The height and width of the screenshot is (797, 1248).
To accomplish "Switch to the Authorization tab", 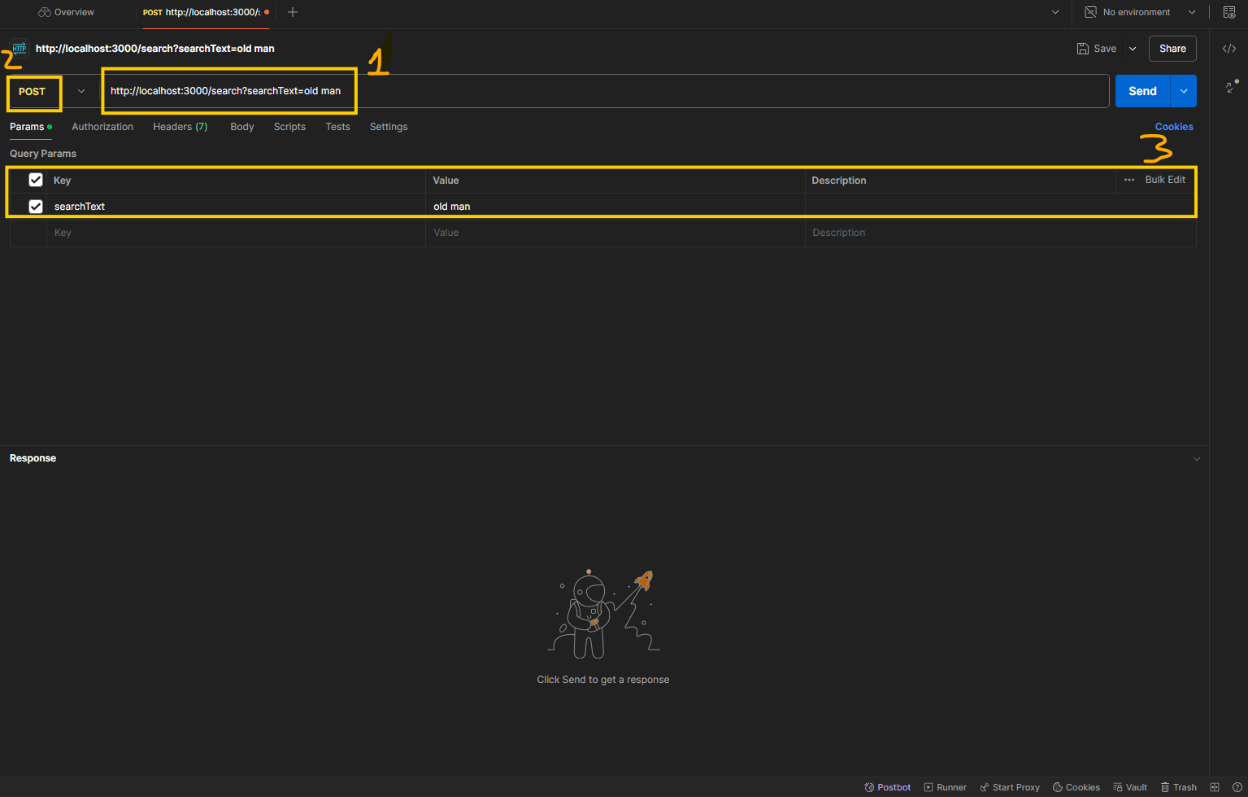I will 102,127.
